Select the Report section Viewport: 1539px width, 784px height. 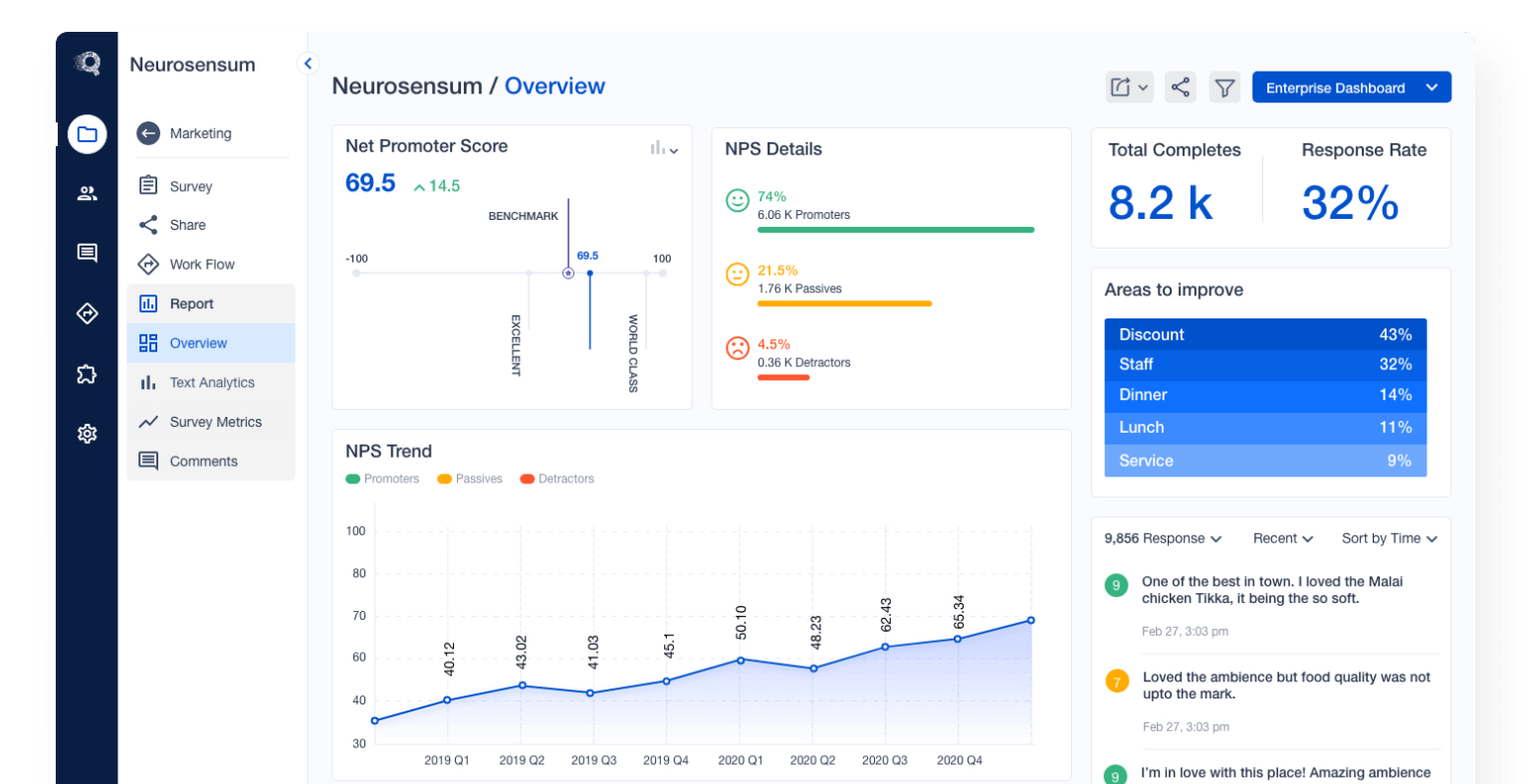(211, 303)
